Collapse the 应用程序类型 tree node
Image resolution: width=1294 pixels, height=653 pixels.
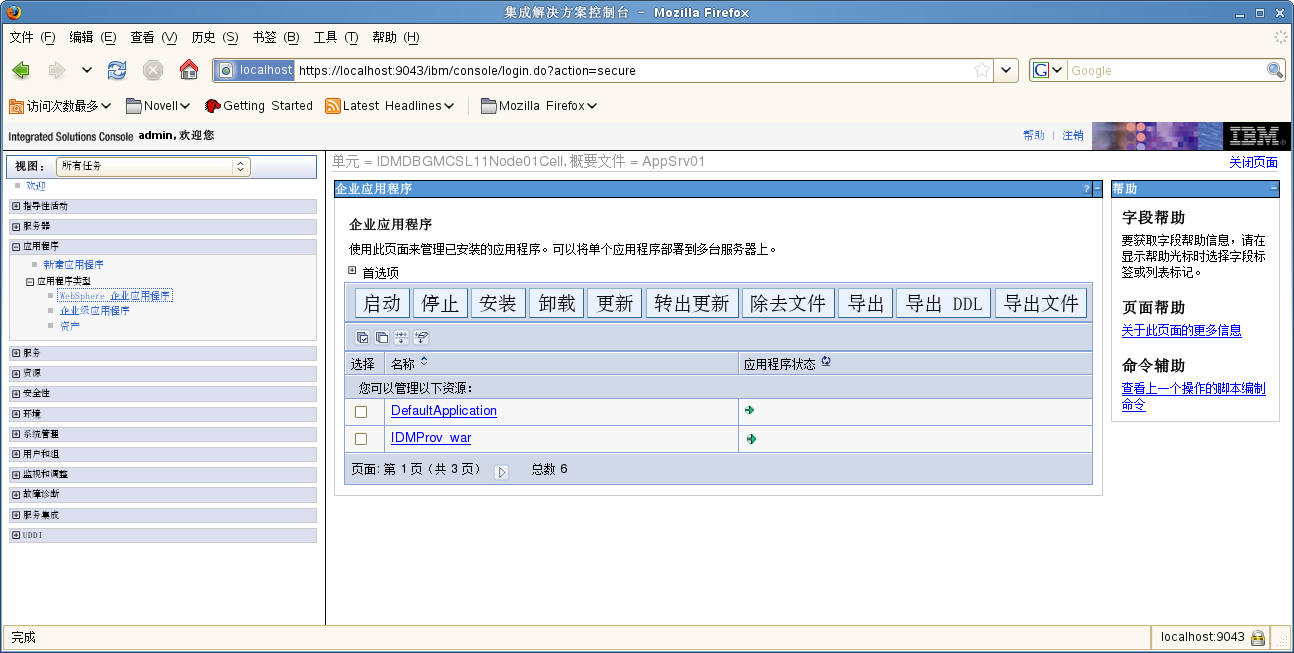tap(30, 281)
